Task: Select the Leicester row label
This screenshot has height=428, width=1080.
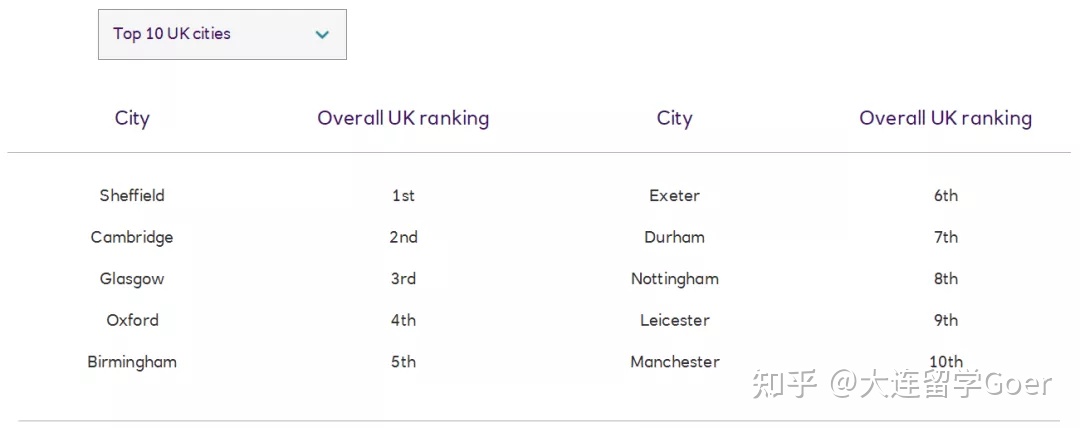Action: (x=674, y=320)
